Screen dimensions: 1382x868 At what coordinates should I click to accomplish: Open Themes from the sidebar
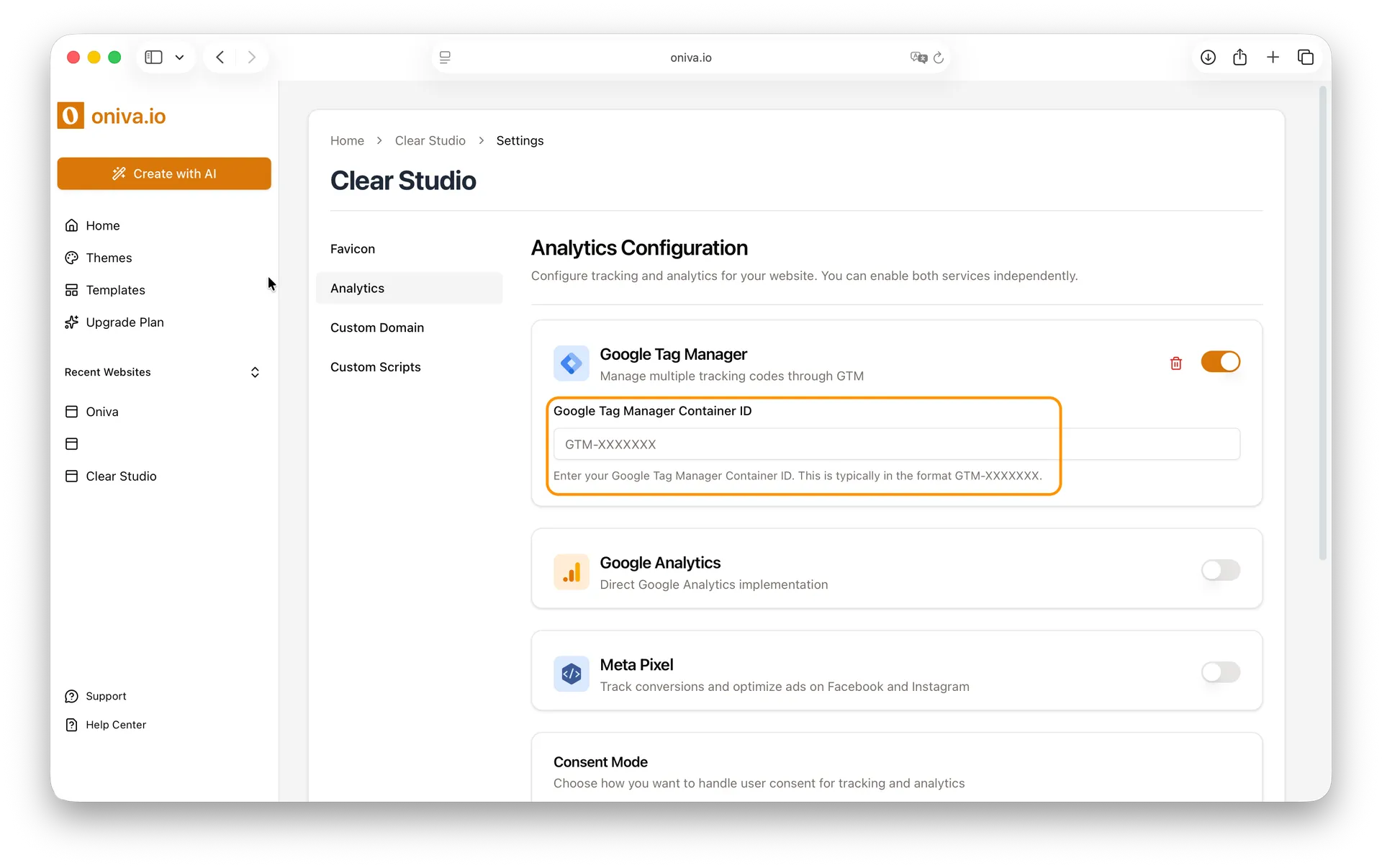[109, 258]
